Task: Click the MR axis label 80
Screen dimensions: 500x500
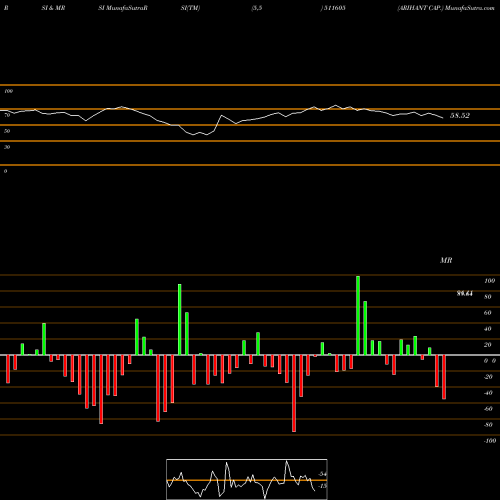Action: click(x=488, y=297)
